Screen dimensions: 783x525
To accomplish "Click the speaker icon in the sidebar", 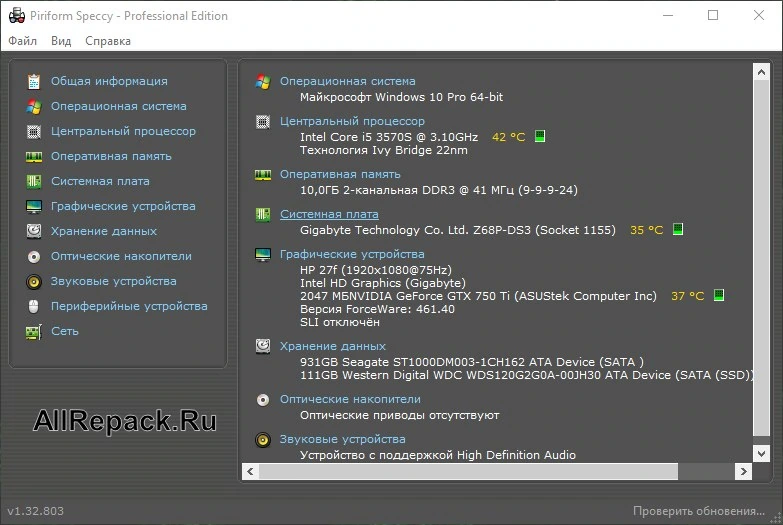I will (33, 282).
